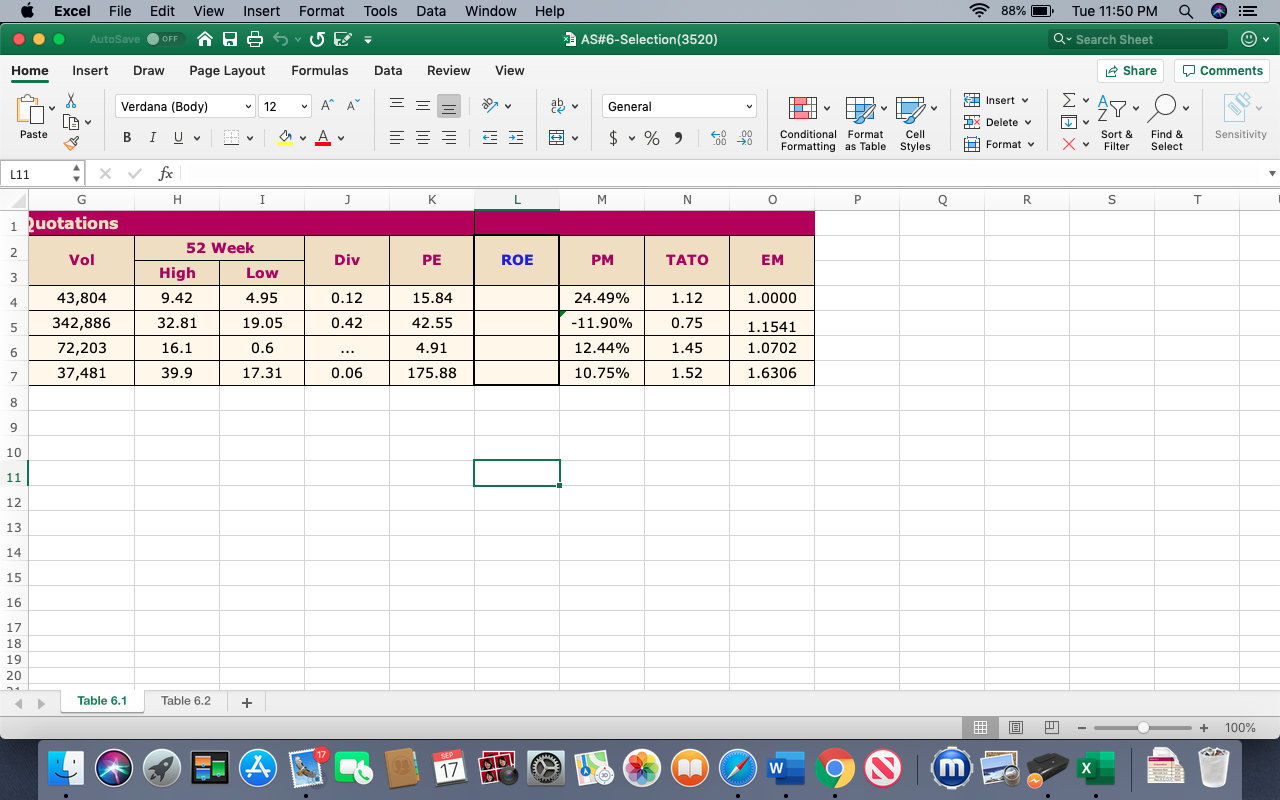Screen dimensions: 1280x800
Task: Open the Comments panel
Action: coord(1222,70)
